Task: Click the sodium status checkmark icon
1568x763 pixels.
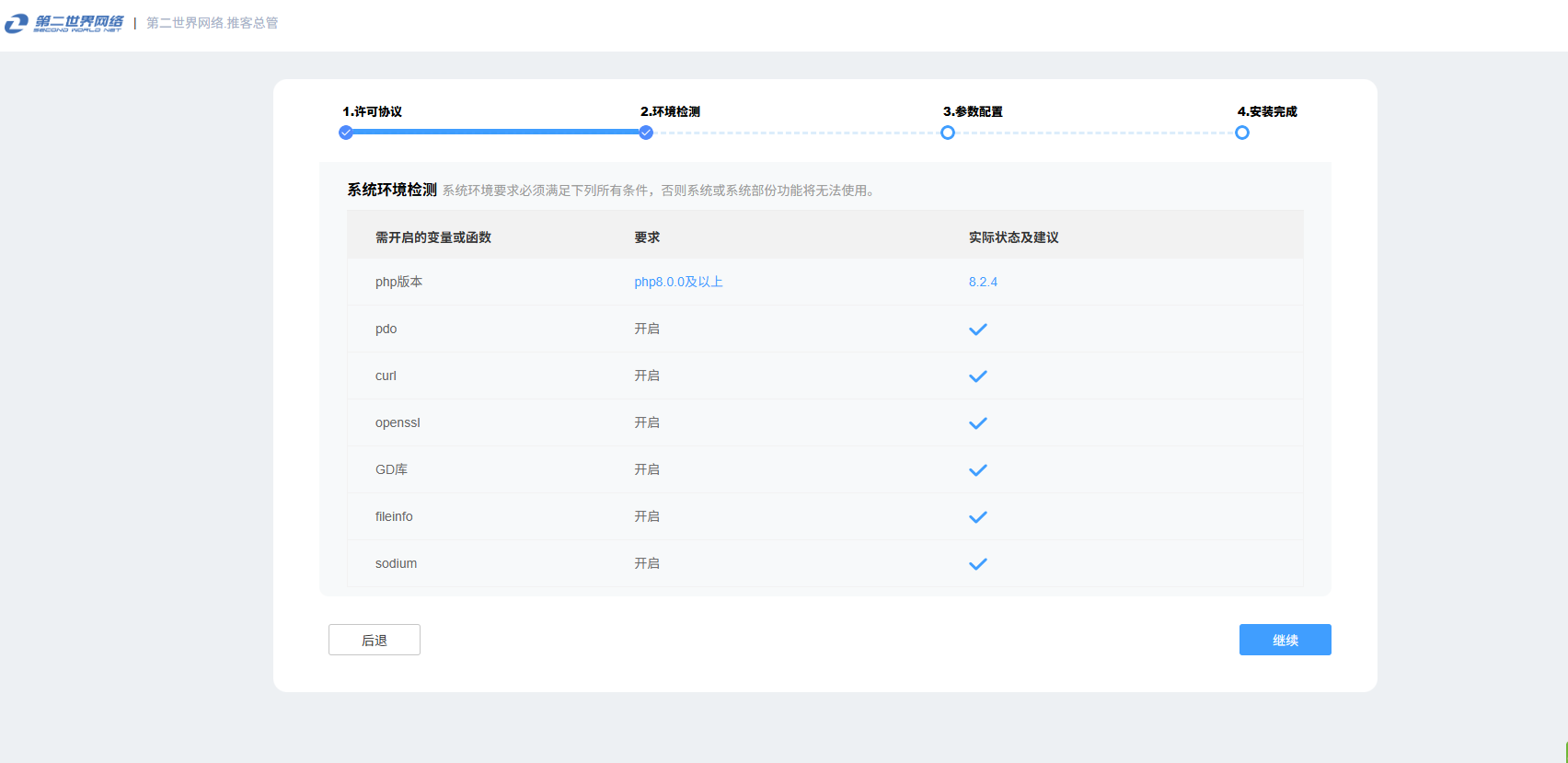Action: click(x=977, y=564)
